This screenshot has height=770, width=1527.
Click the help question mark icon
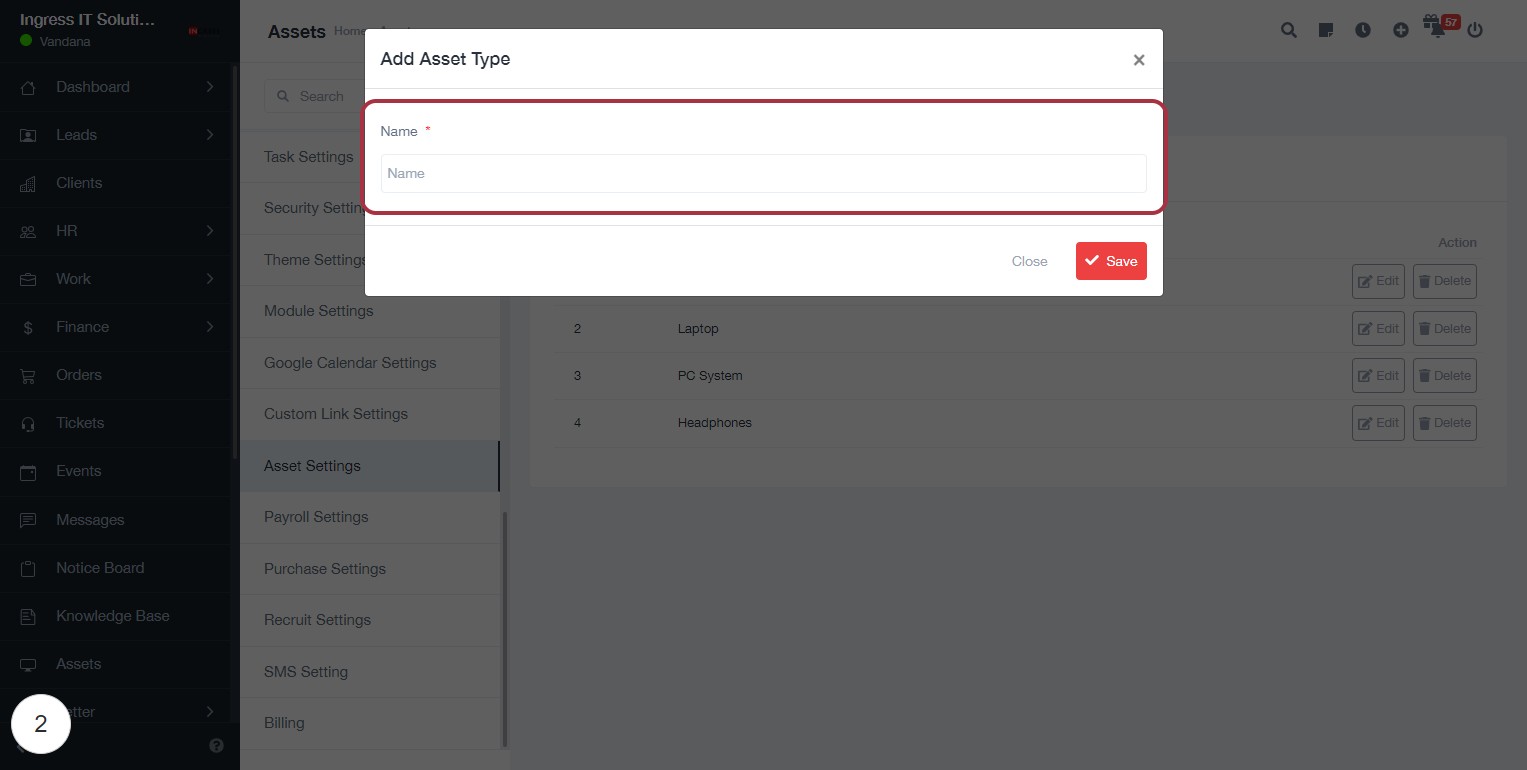(216, 745)
